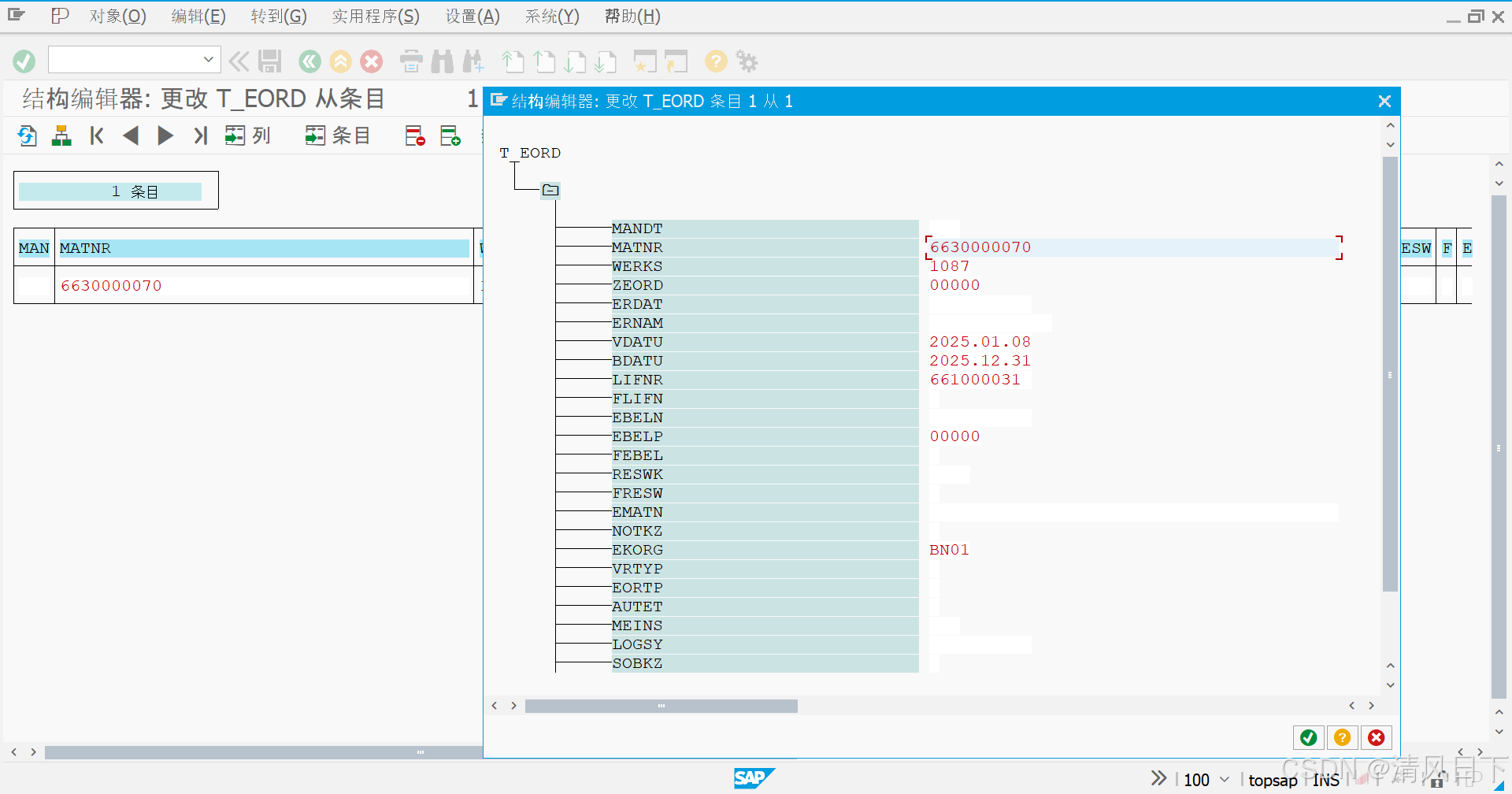
Task: Click the insert row icon
Action: click(x=450, y=135)
